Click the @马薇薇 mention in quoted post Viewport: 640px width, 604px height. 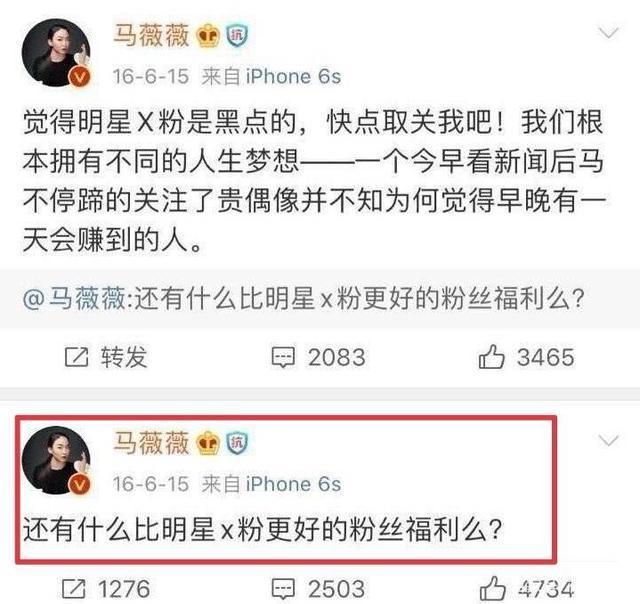pos(74,298)
